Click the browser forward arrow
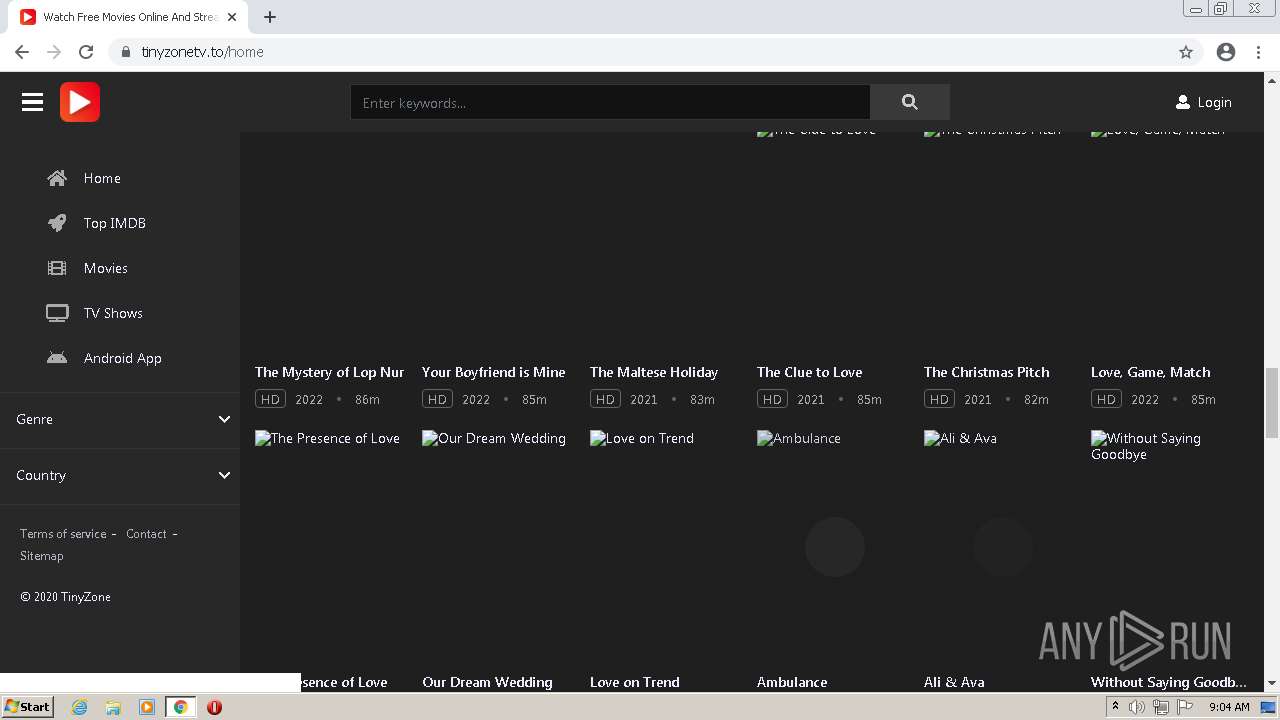The width and height of the screenshot is (1280, 720). 54,52
